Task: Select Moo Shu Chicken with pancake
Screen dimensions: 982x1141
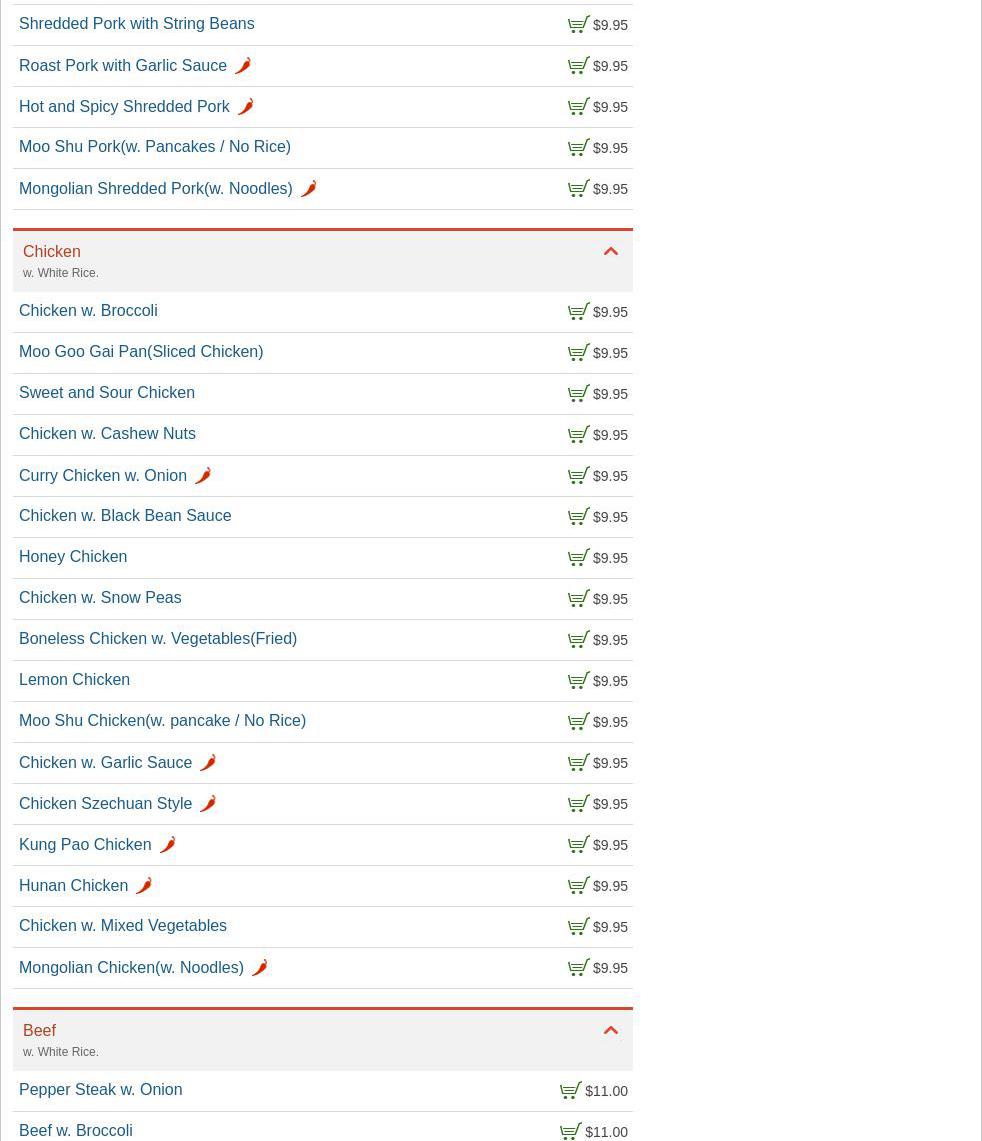Action: 162,721
